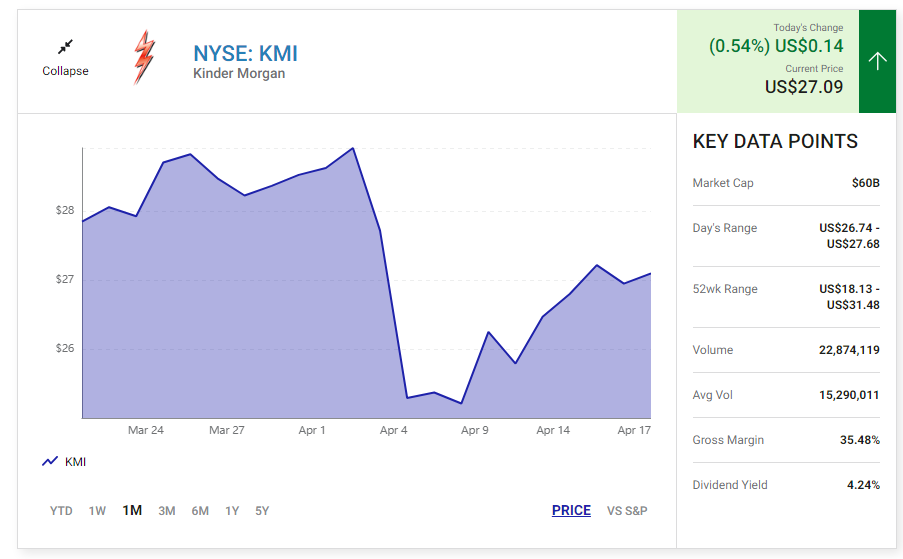Click the Gross Margin label

pos(729,440)
